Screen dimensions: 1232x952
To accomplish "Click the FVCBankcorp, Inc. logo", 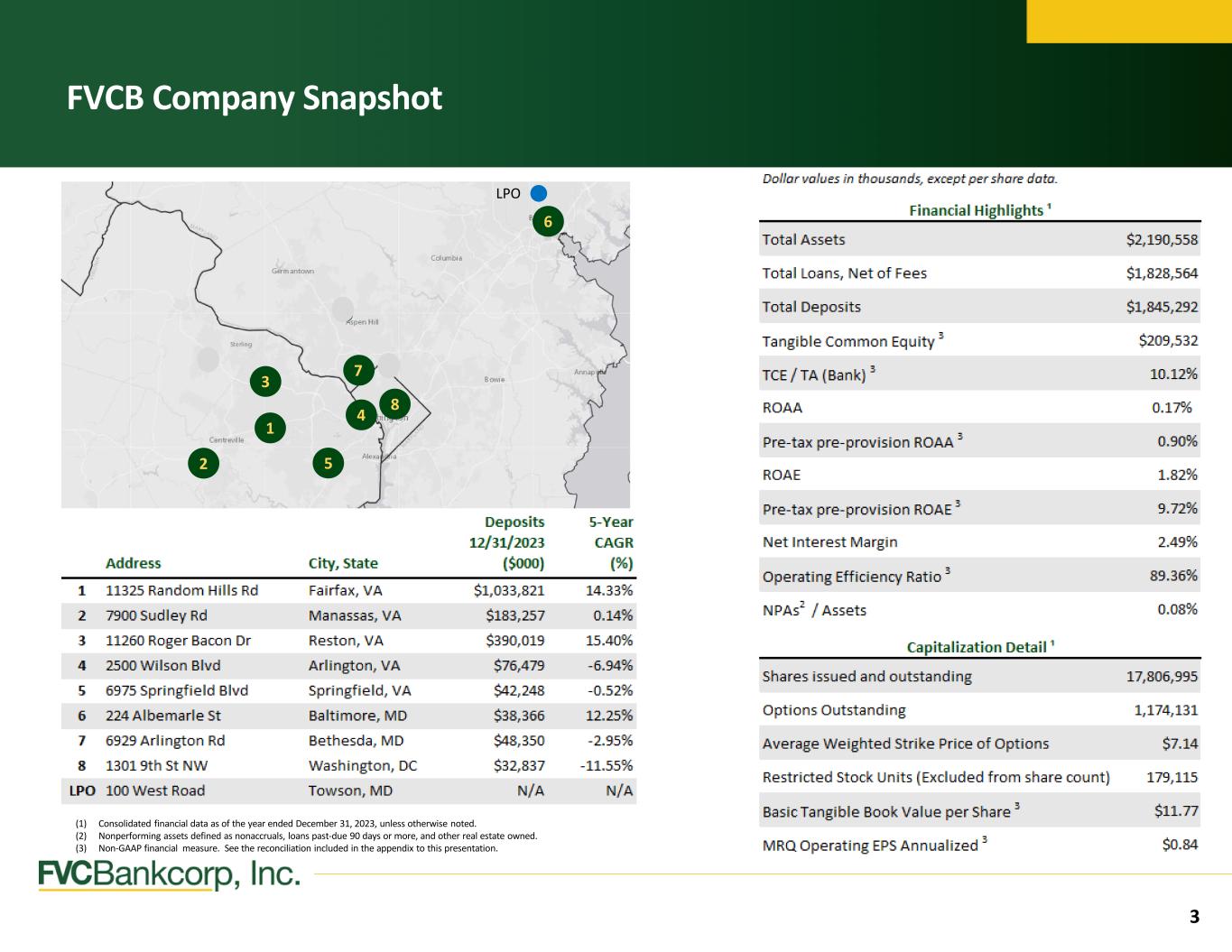I will pyautogui.click(x=169, y=874).
